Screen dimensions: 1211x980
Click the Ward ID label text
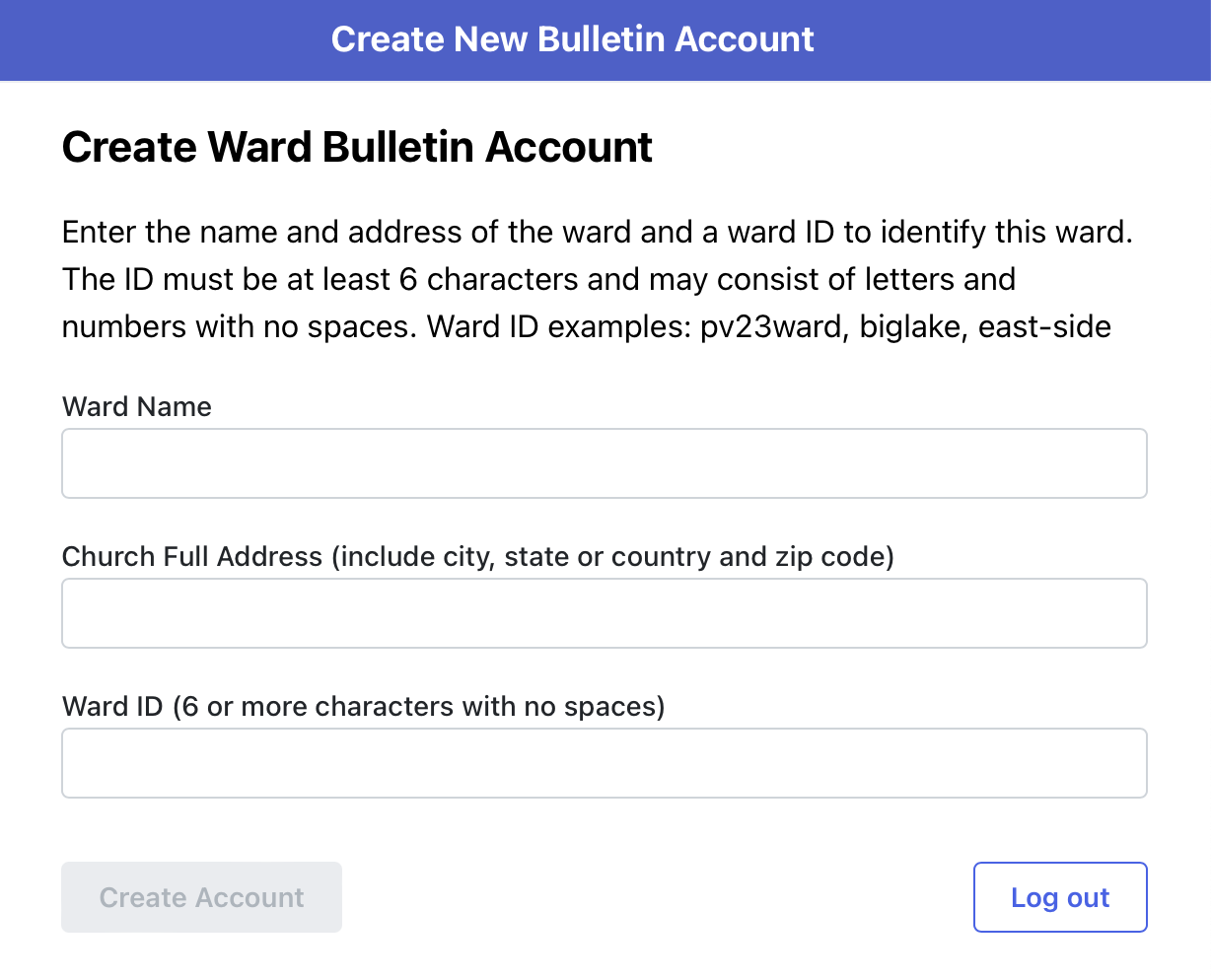113,706
